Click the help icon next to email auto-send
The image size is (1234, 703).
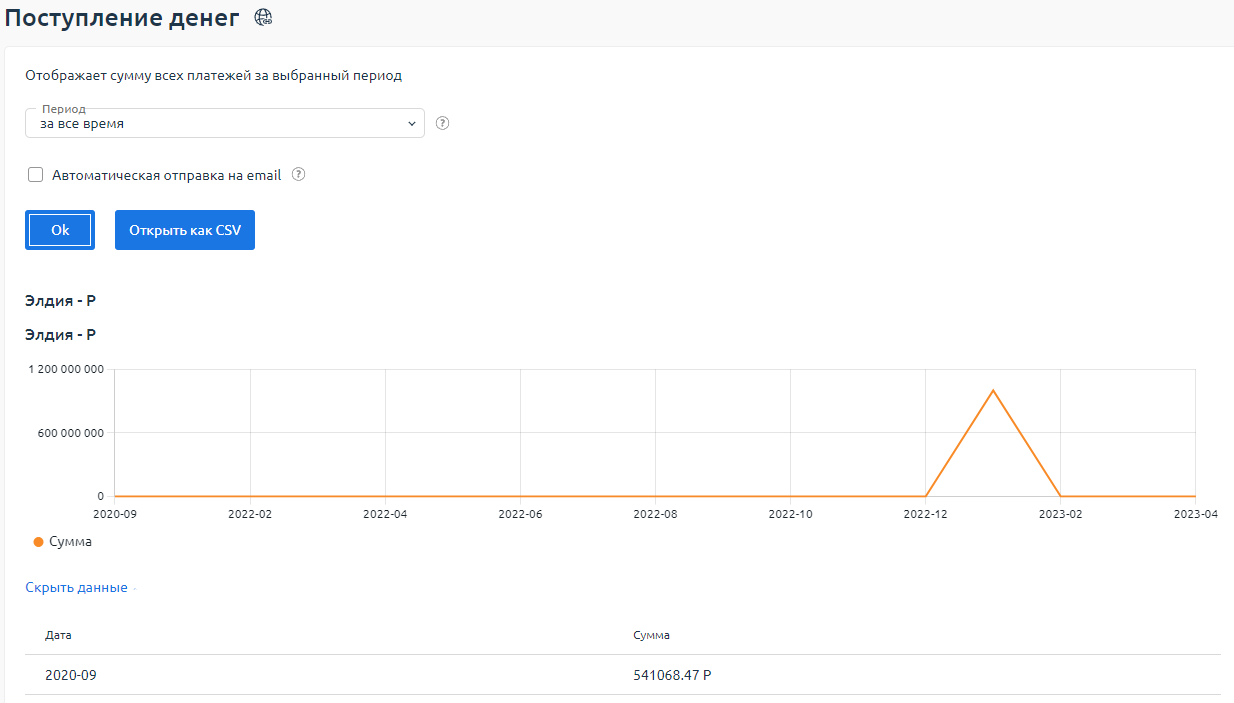(x=297, y=174)
